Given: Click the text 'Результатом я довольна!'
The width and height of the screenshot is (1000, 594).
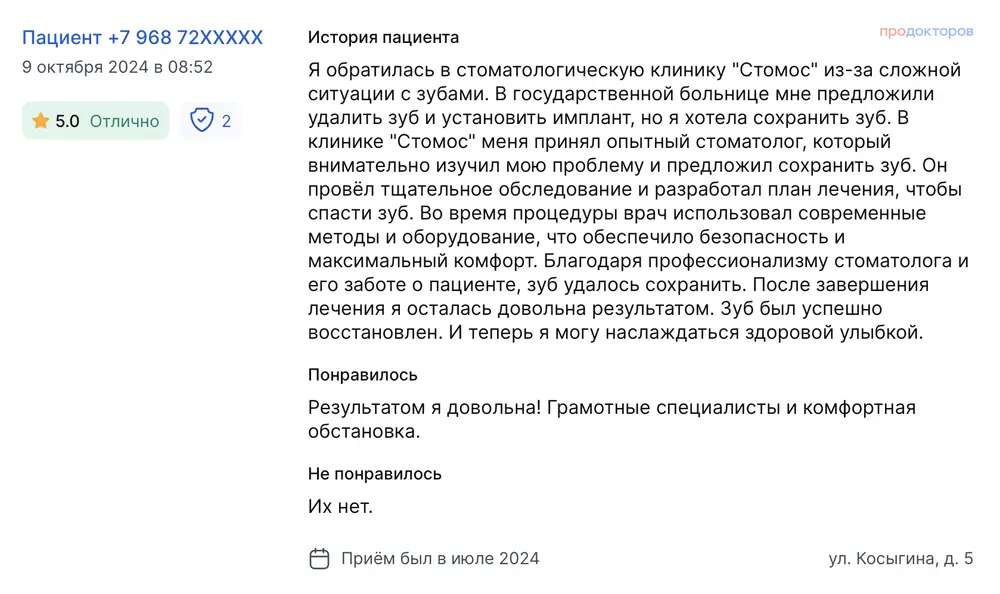Looking at the screenshot, I should coord(425,408).
